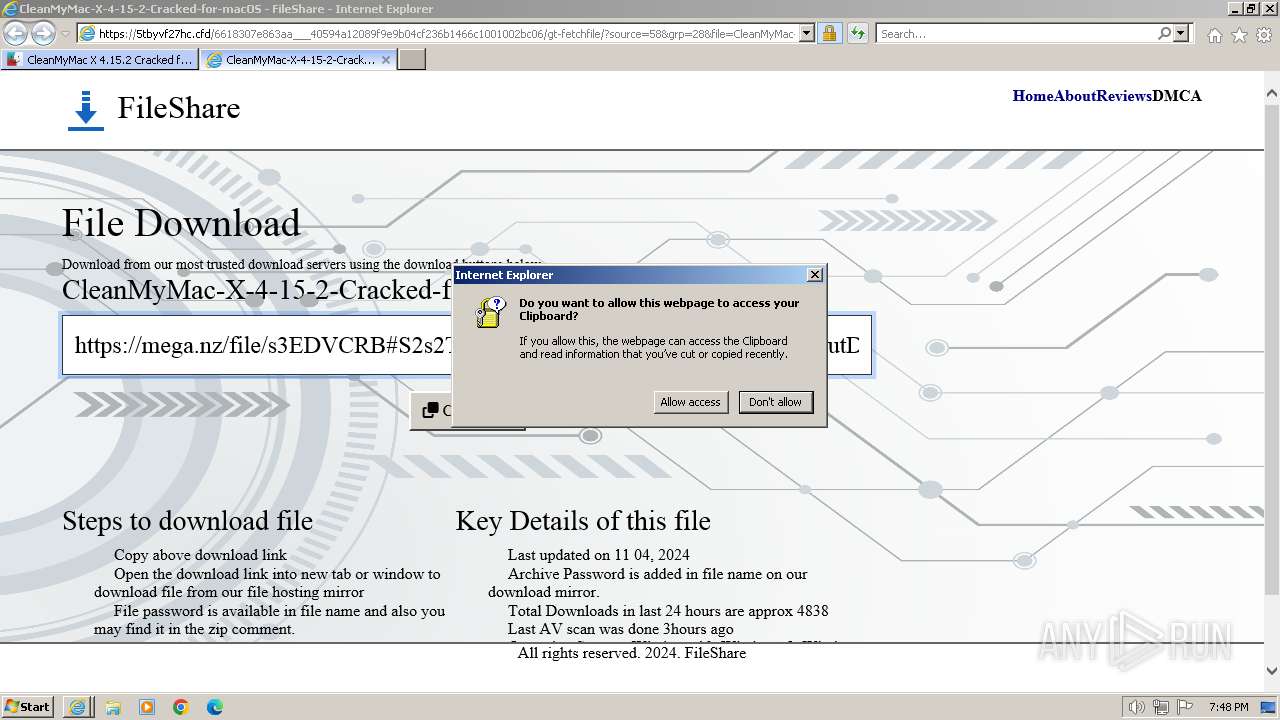Open the Home navigation link

pos(1033,96)
